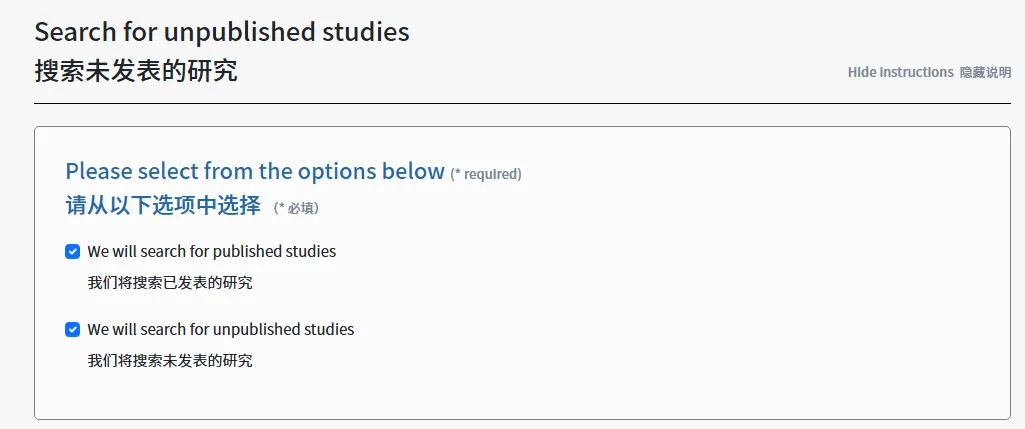The width and height of the screenshot is (1025, 429).
Task: Click the 请从以下选项中选择 heading
Action: [x=163, y=206]
